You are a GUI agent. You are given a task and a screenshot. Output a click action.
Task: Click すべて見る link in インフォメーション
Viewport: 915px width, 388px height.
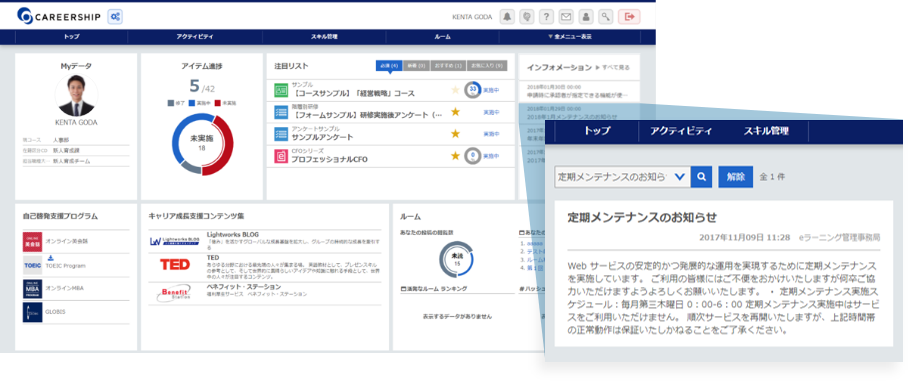[612, 68]
